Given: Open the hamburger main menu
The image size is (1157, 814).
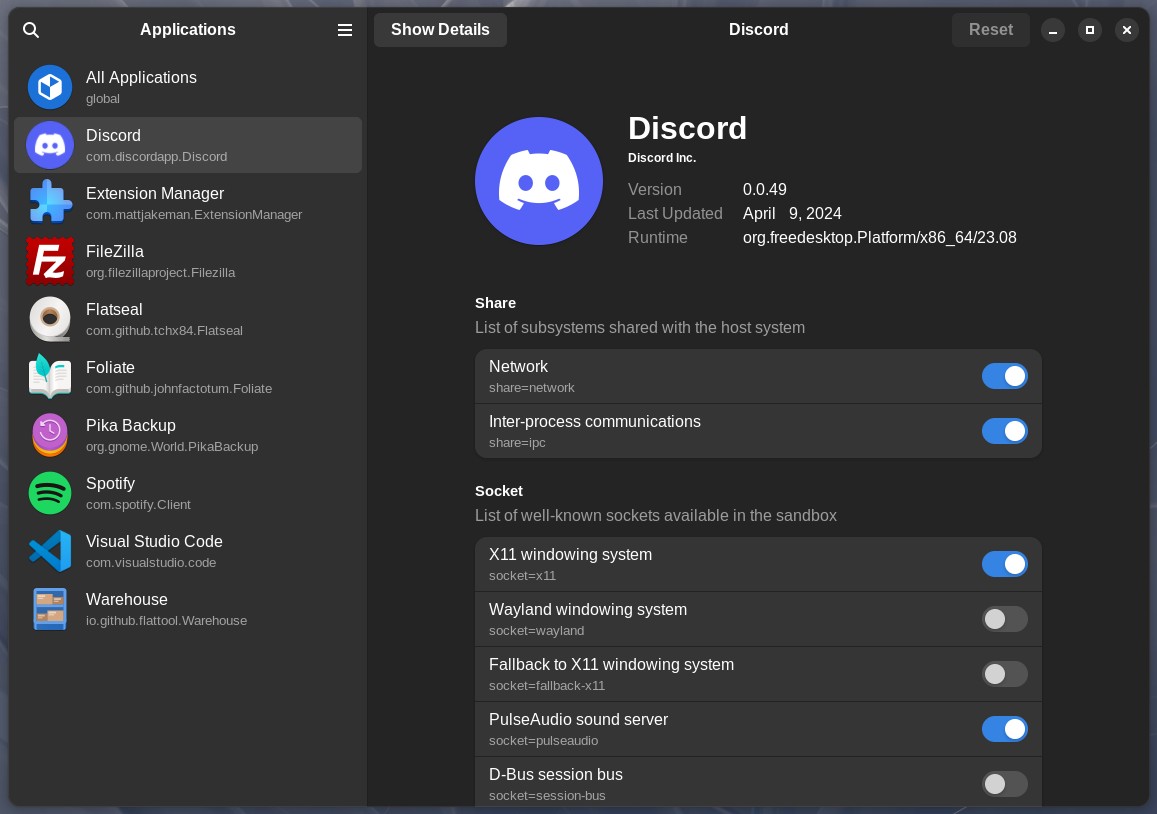Looking at the screenshot, I should tap(345, 30).
